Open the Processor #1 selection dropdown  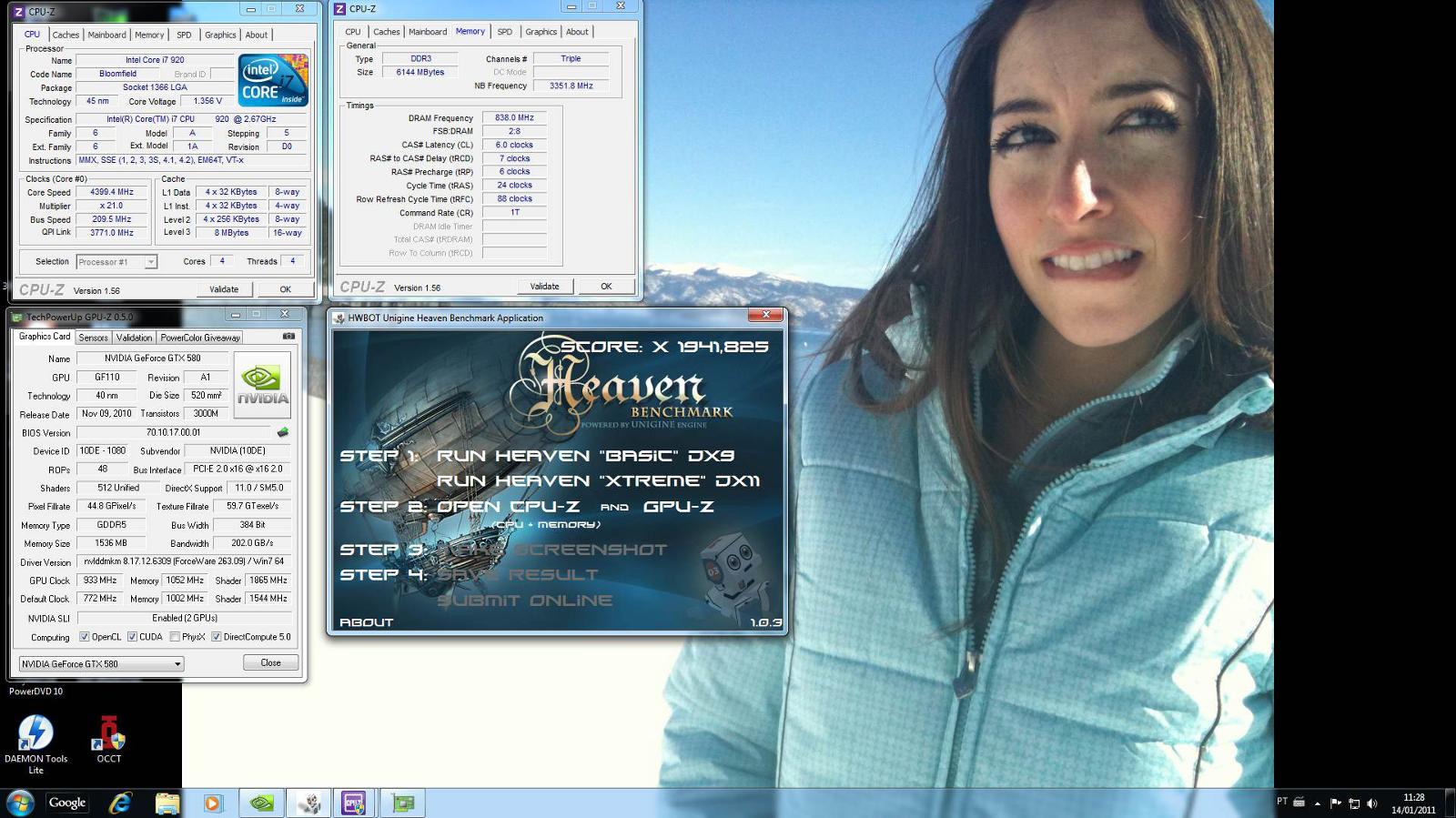(x=116, y=262)
